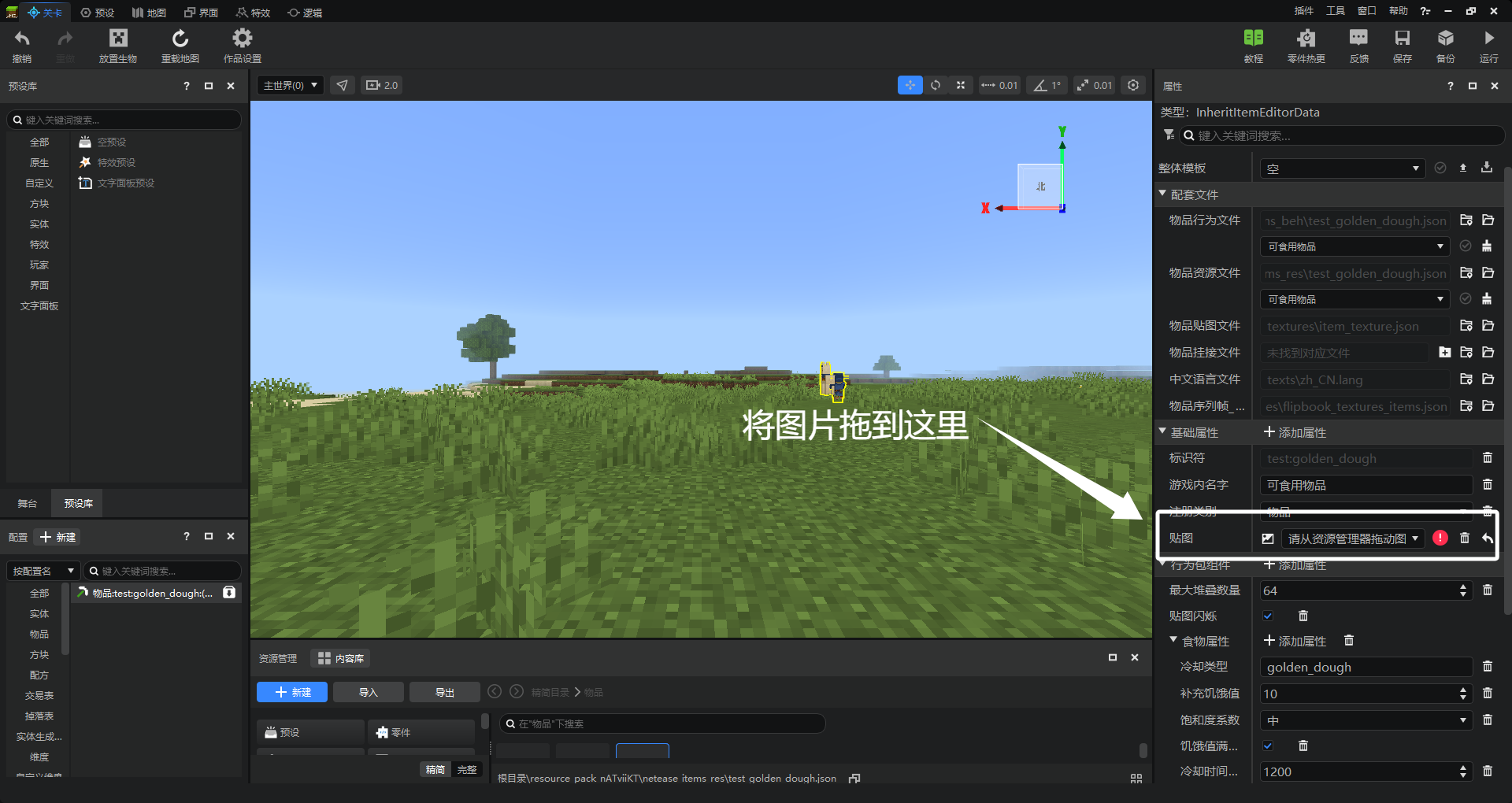Click the filter icon in properties panel
Image resolution: width=1512 pixels, height=803 pixels.
tap(1169, 135)
